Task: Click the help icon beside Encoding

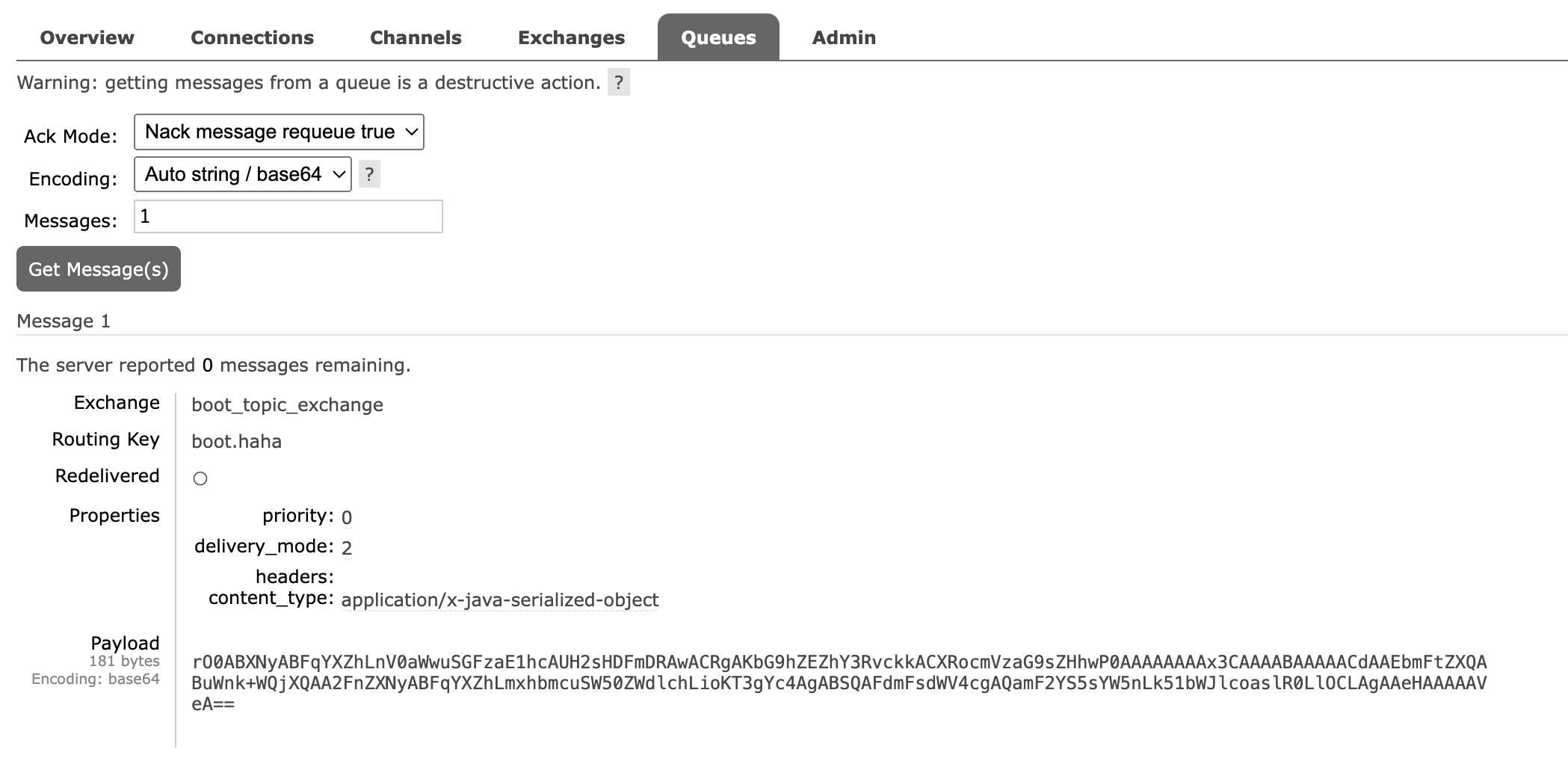Action: pos(369,174)
